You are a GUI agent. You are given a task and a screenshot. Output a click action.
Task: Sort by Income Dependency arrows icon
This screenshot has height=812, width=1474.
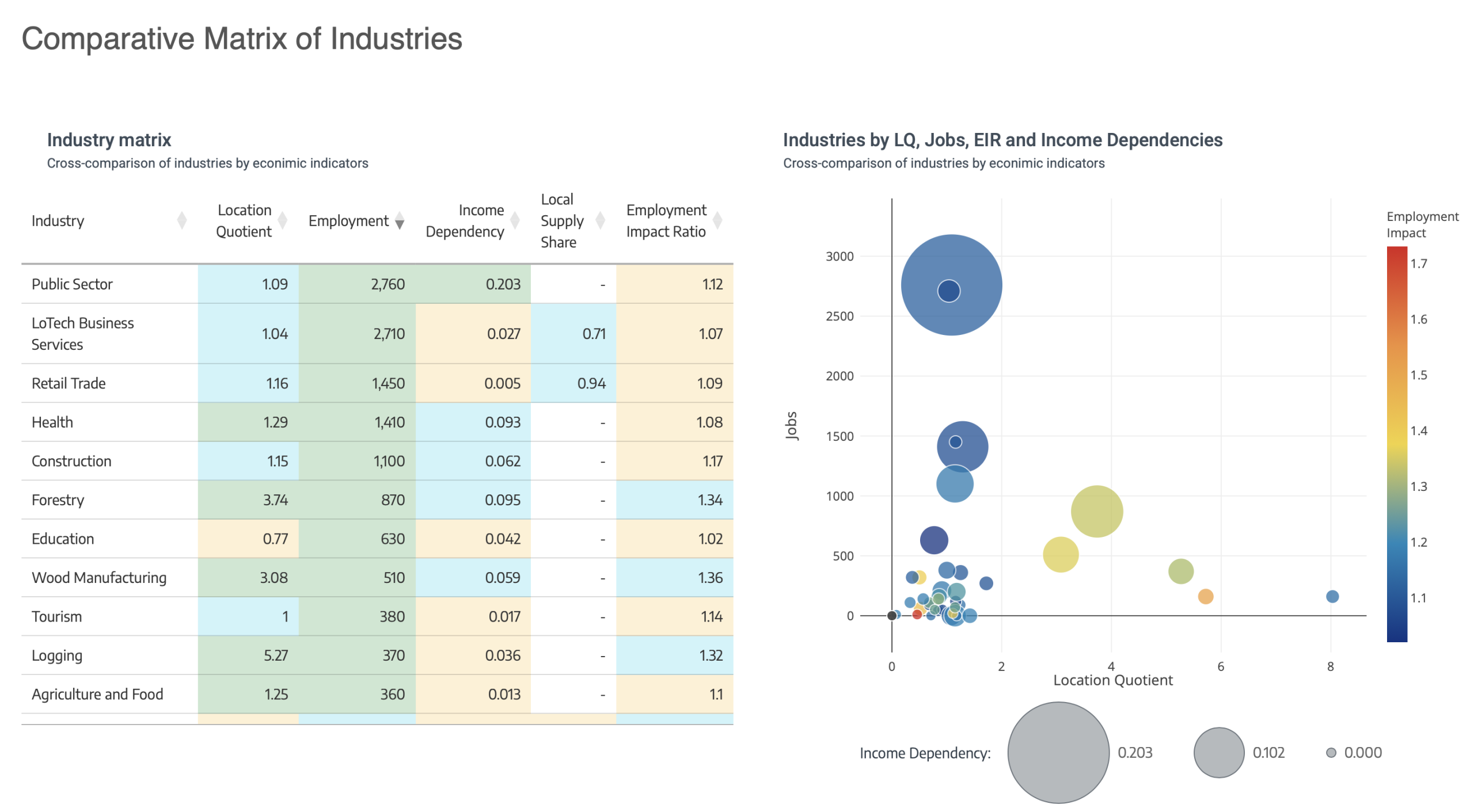[515, 220]
